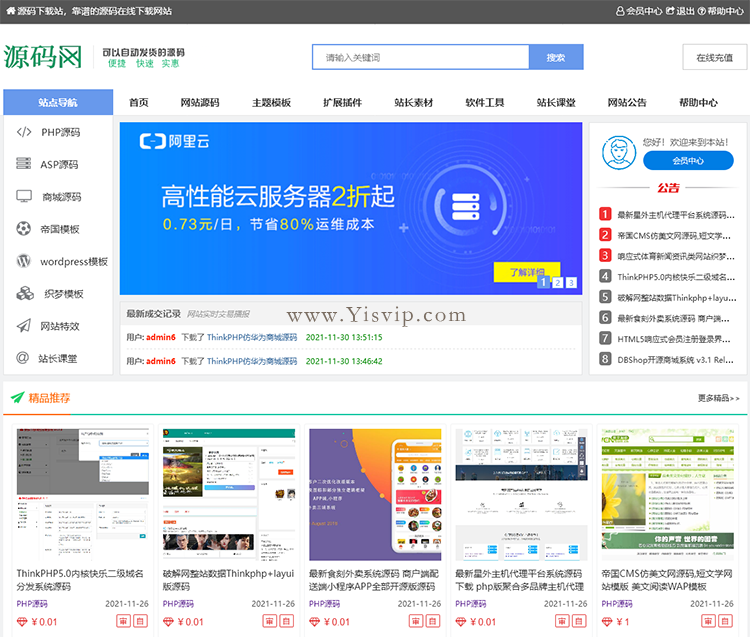The width and height of the screenshot is (750, 637).
Task: Click the 在线充值 button
Action: point(715,57)
